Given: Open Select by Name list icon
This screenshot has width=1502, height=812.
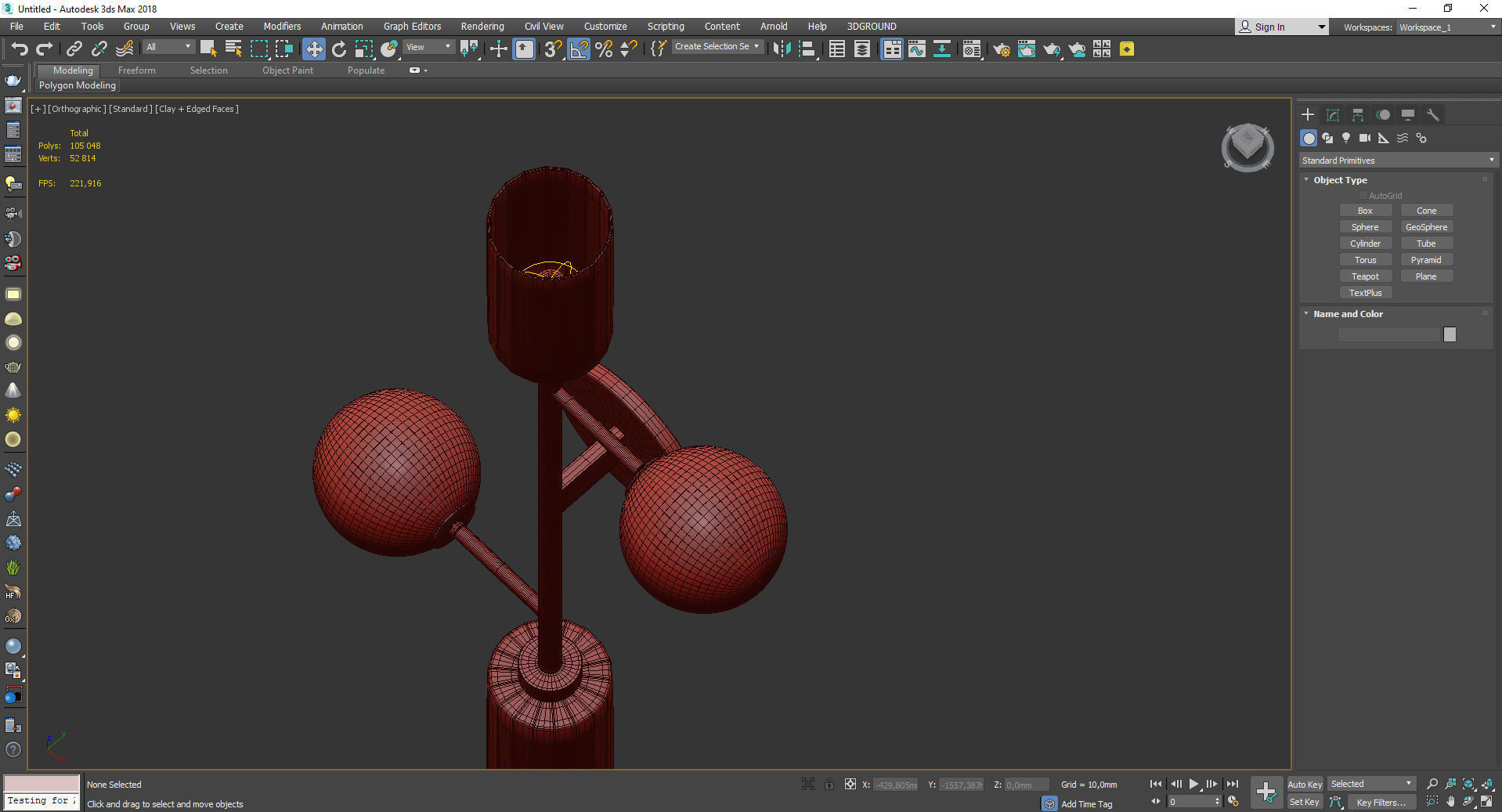Looking at the screenshot, I should click(x=233, y=49).
